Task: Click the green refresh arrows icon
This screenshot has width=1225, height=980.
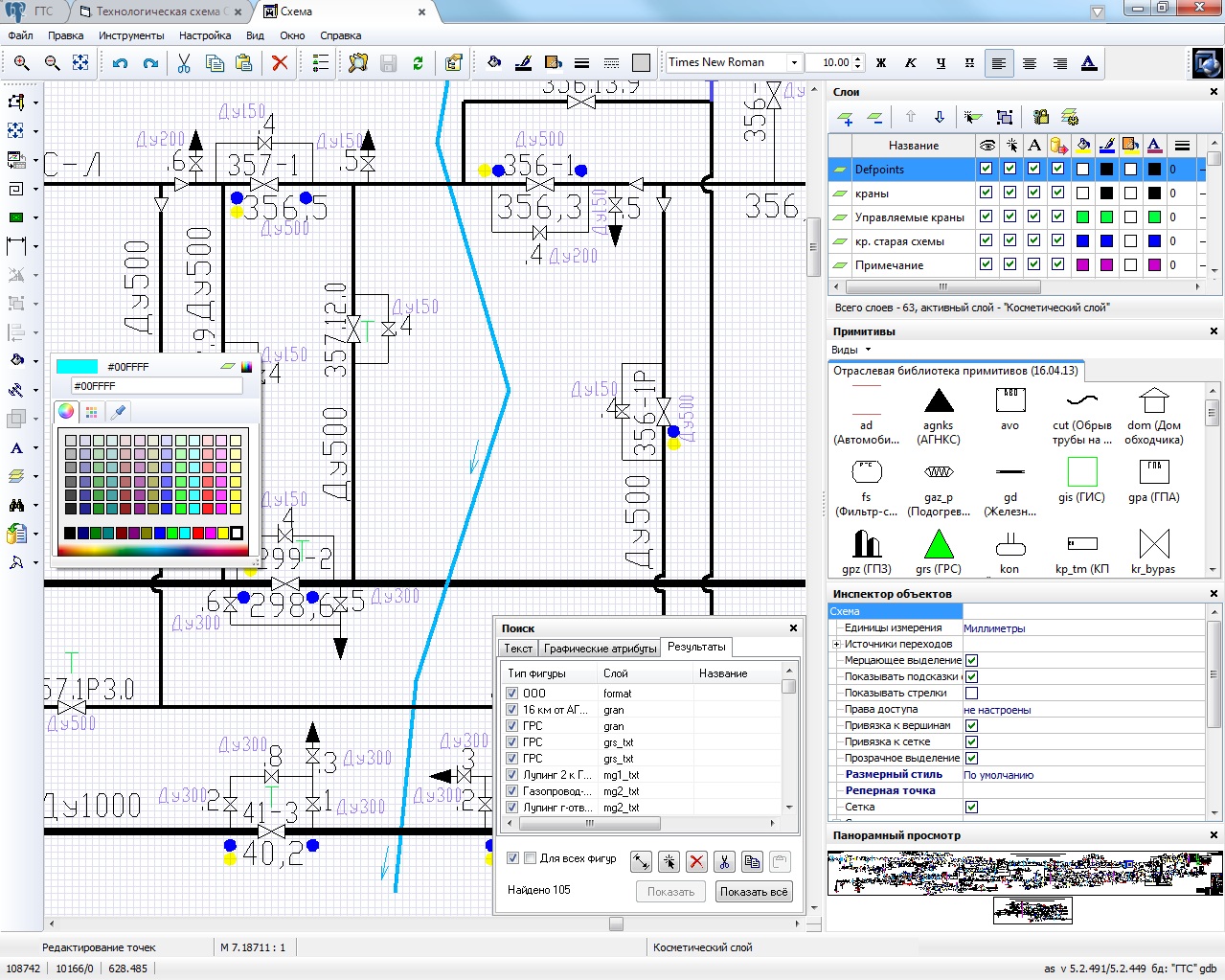Action: (418, 63)
